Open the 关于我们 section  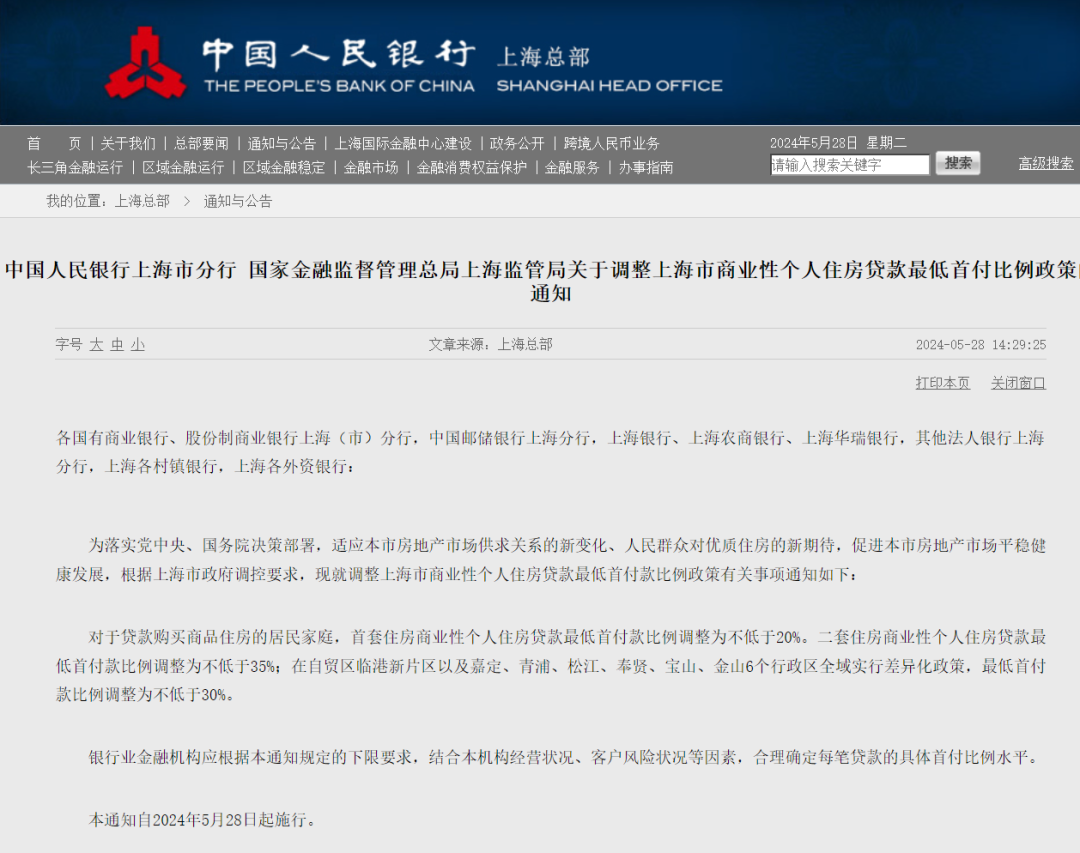[128, 143]
